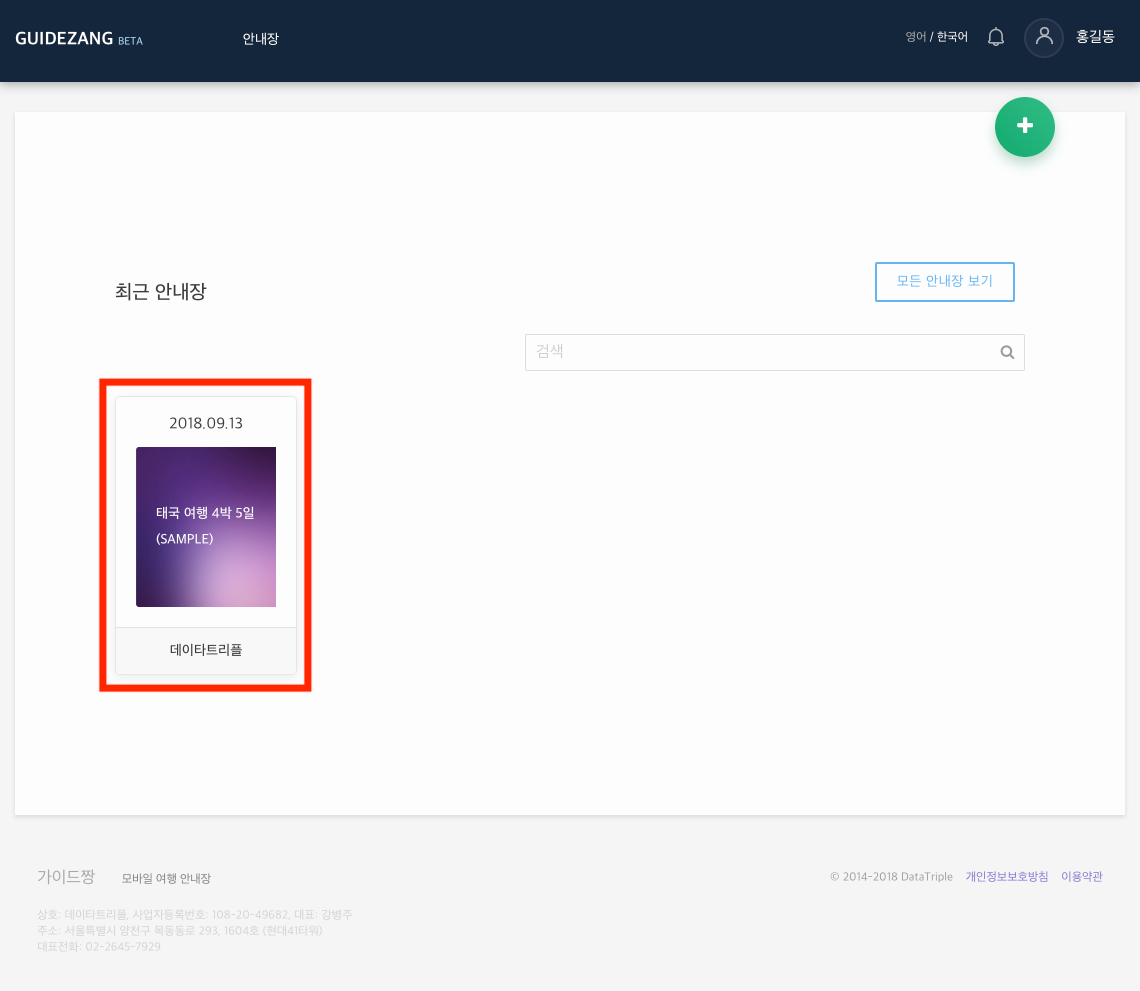Screen dimensions: 1140x991
Task: Focus the 검색 search field
Action: click(x=774, y=353)
